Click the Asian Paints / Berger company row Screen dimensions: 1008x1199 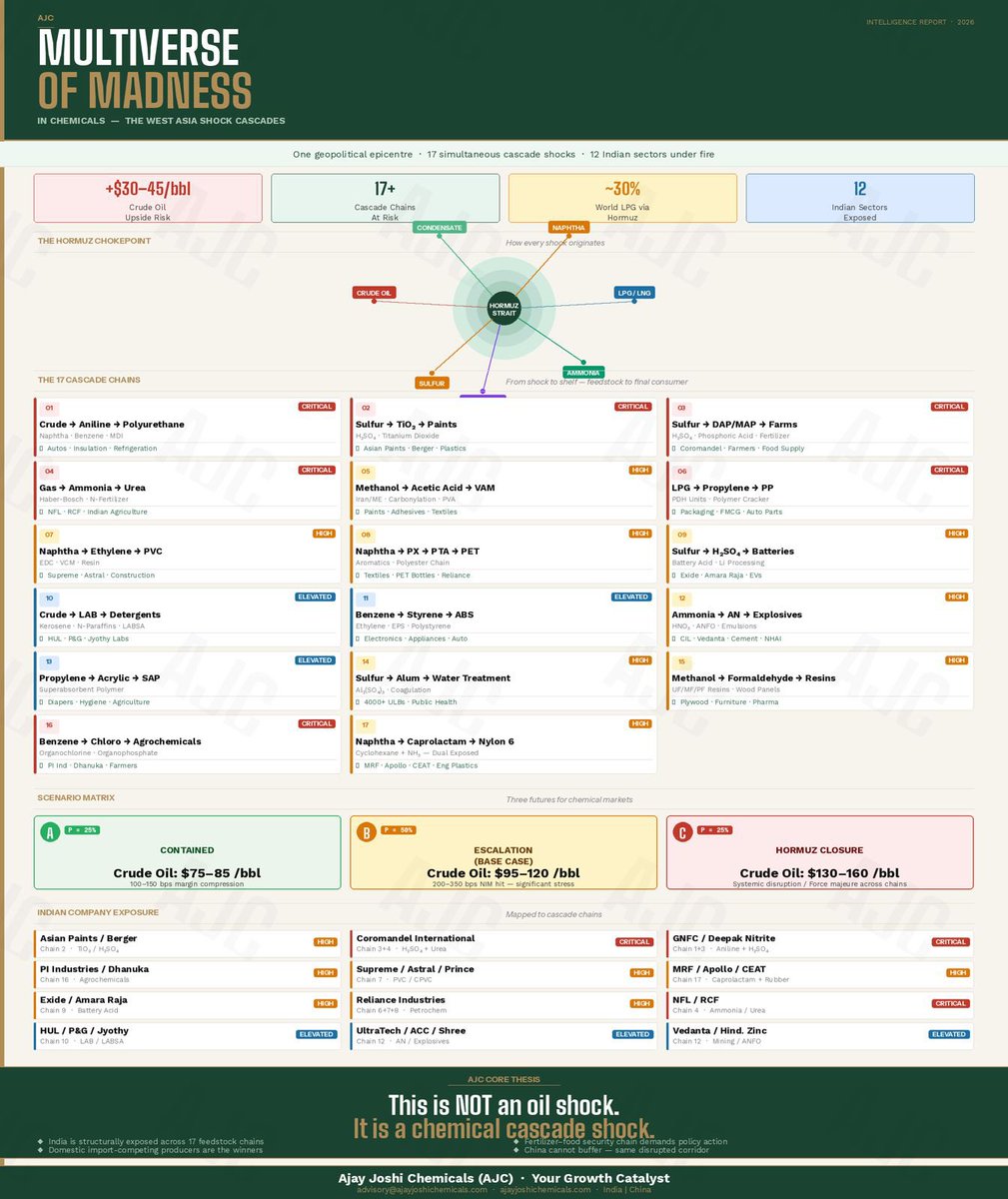pyautogui.click(x=186, y=942)
